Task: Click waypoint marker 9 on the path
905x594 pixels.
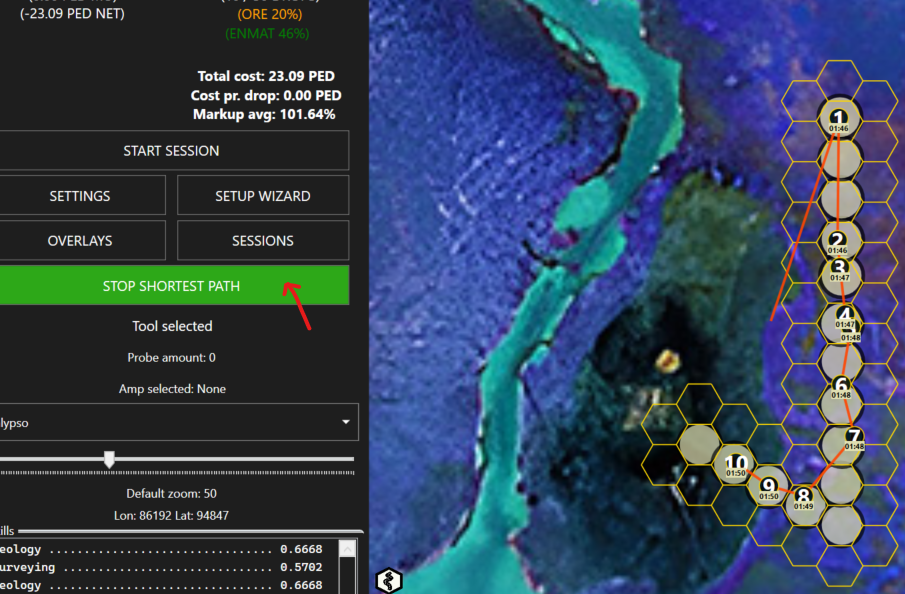Action: [x=768, y=488]
